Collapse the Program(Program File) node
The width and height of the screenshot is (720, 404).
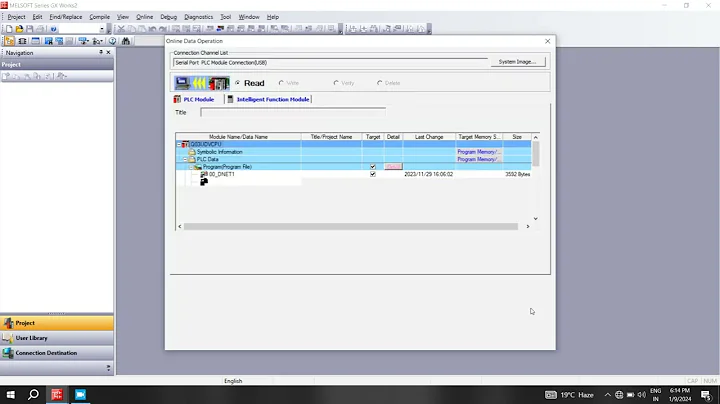pos(191,167)
